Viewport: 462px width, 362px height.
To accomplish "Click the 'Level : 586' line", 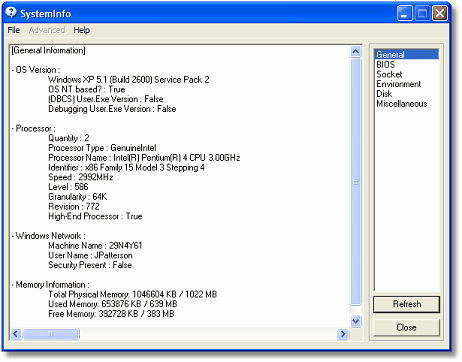I will 68,187.
